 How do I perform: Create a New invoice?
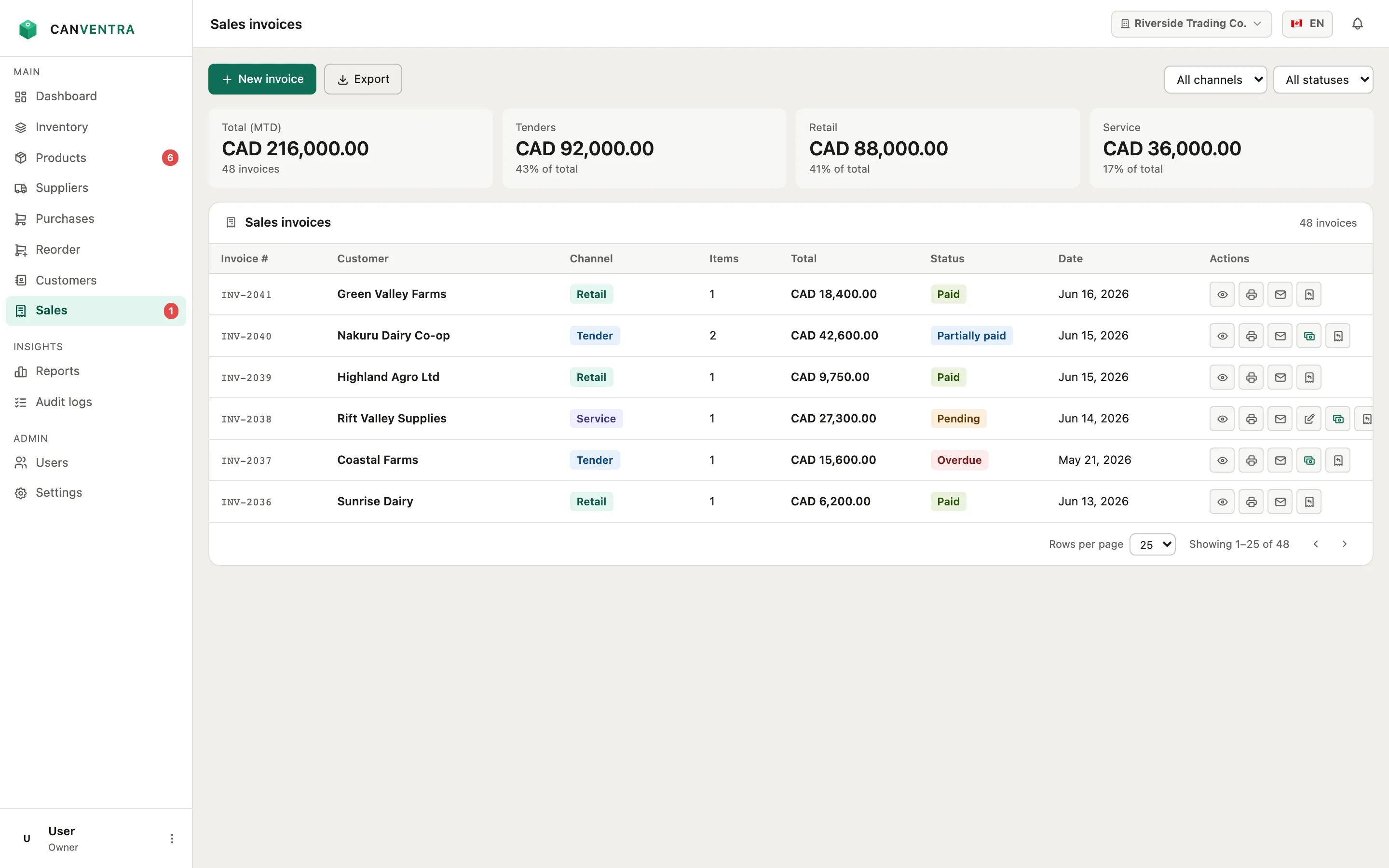pyautogui.click(x=262, y=79)
